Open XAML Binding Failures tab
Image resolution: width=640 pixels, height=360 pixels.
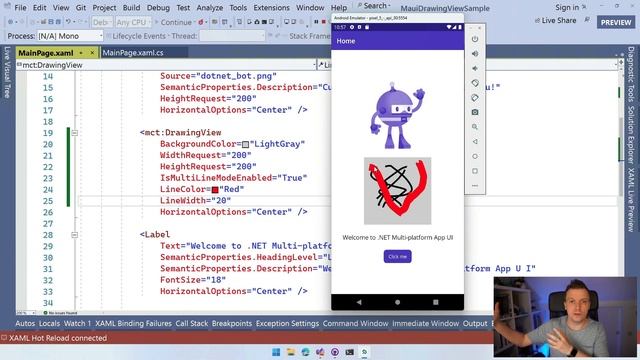pos(133,323)
